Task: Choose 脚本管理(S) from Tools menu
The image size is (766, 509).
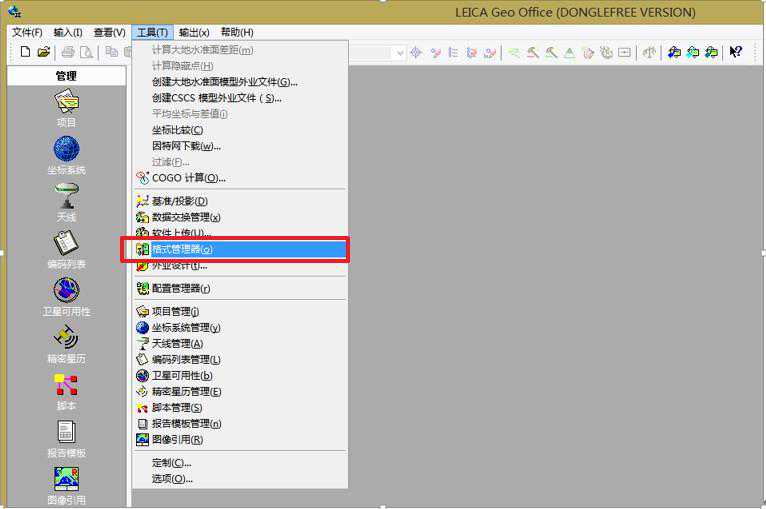Action: [240, 407]
